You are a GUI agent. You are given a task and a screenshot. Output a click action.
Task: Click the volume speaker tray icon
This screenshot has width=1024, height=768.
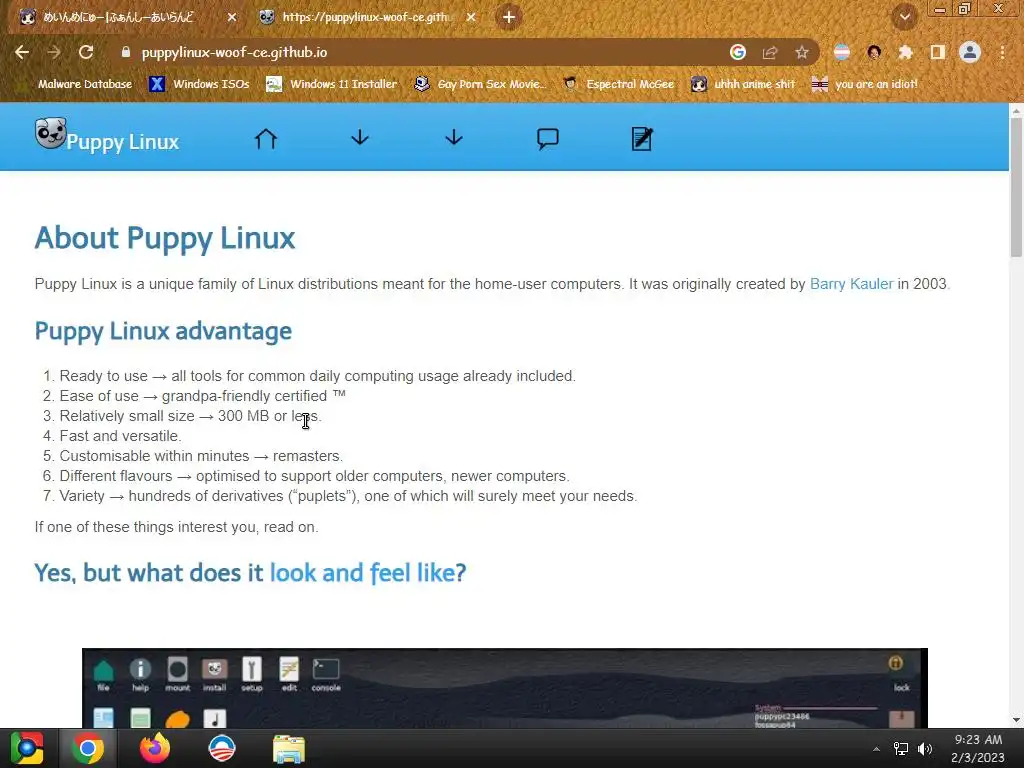[925, 749]
